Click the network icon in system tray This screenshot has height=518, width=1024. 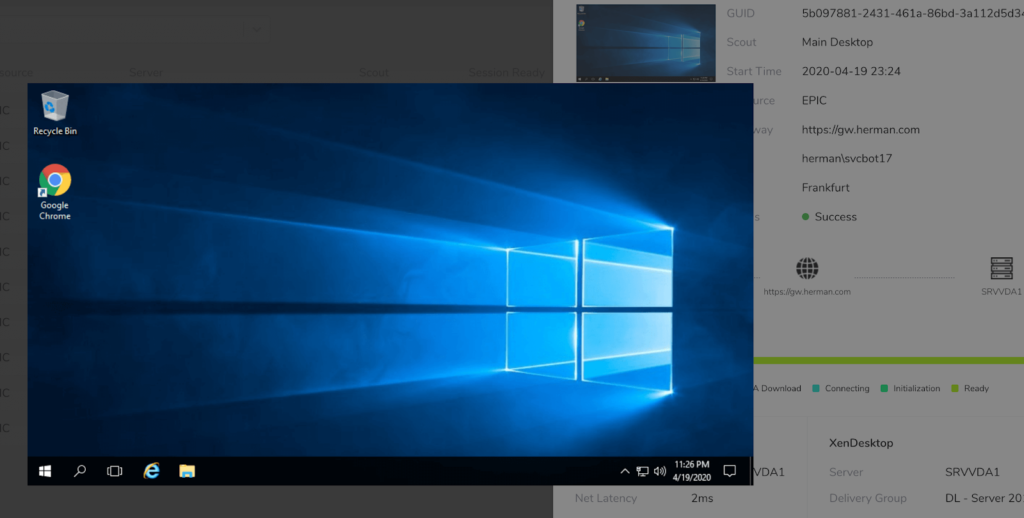[x=643, y=471]
